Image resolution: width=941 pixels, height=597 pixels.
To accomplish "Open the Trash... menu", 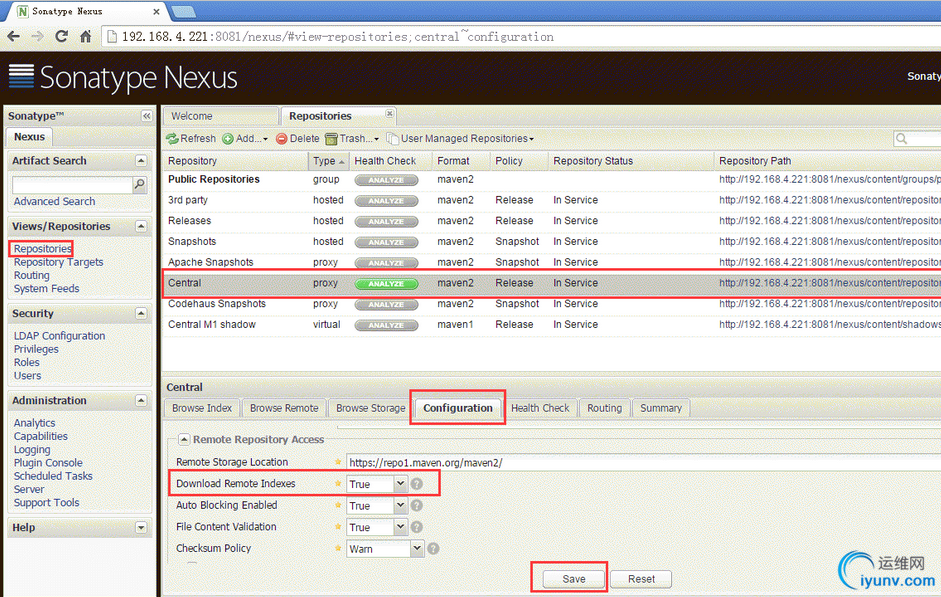I will [352, 139].
